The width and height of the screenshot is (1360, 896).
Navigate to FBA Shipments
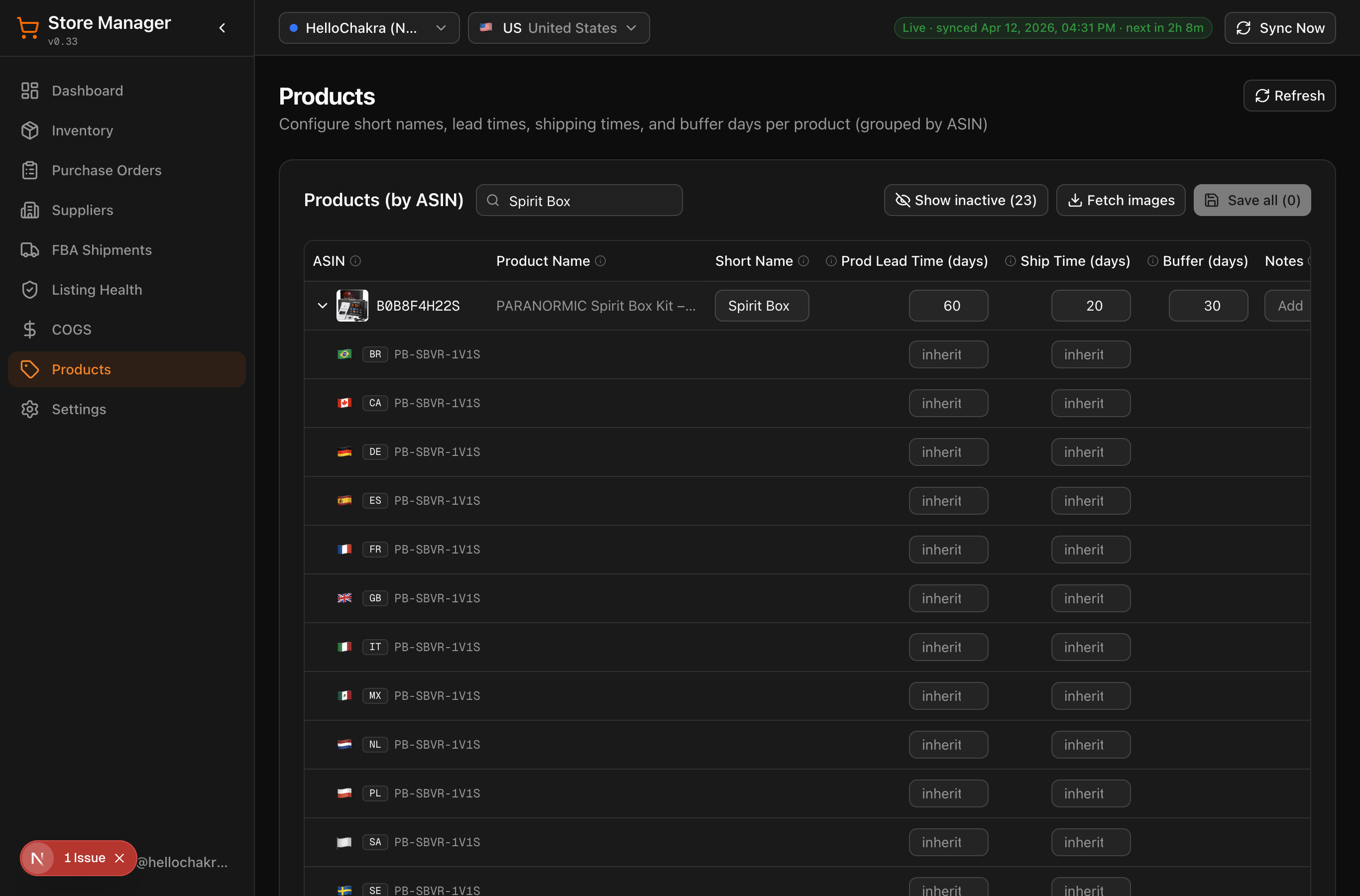(127, 250)
